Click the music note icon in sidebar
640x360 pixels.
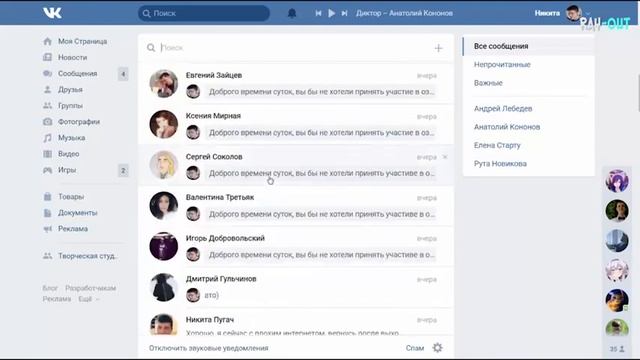(47, 138)
